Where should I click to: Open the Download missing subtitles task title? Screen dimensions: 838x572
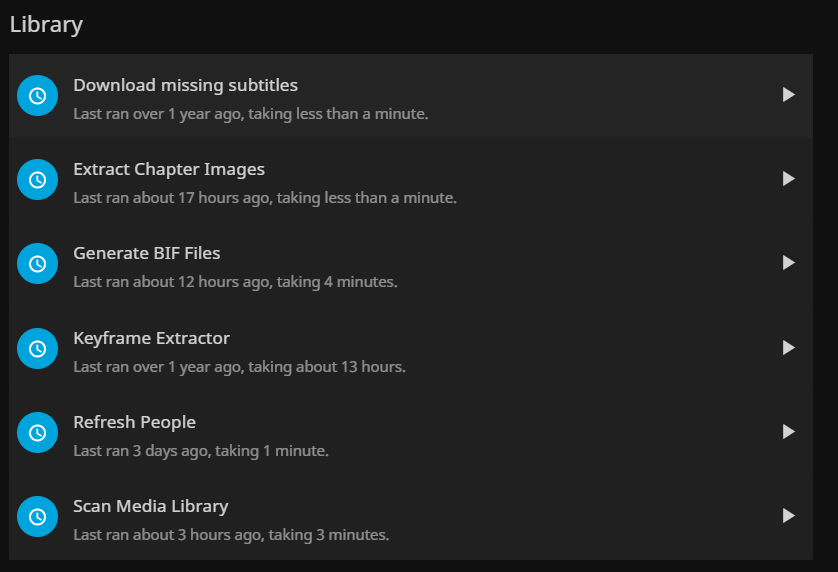click(x=185, y=85)
